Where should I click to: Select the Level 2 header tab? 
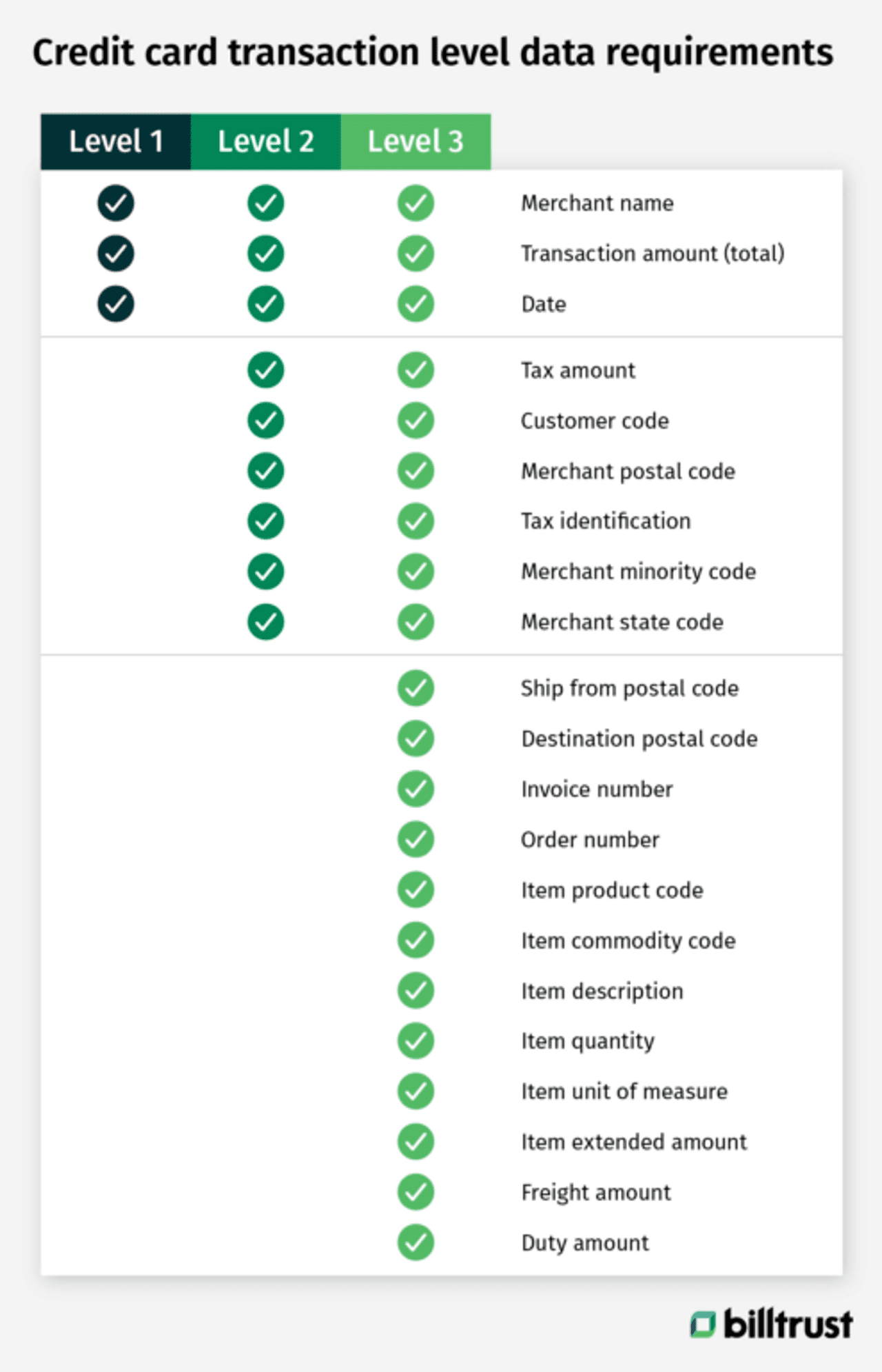(265, 142)
